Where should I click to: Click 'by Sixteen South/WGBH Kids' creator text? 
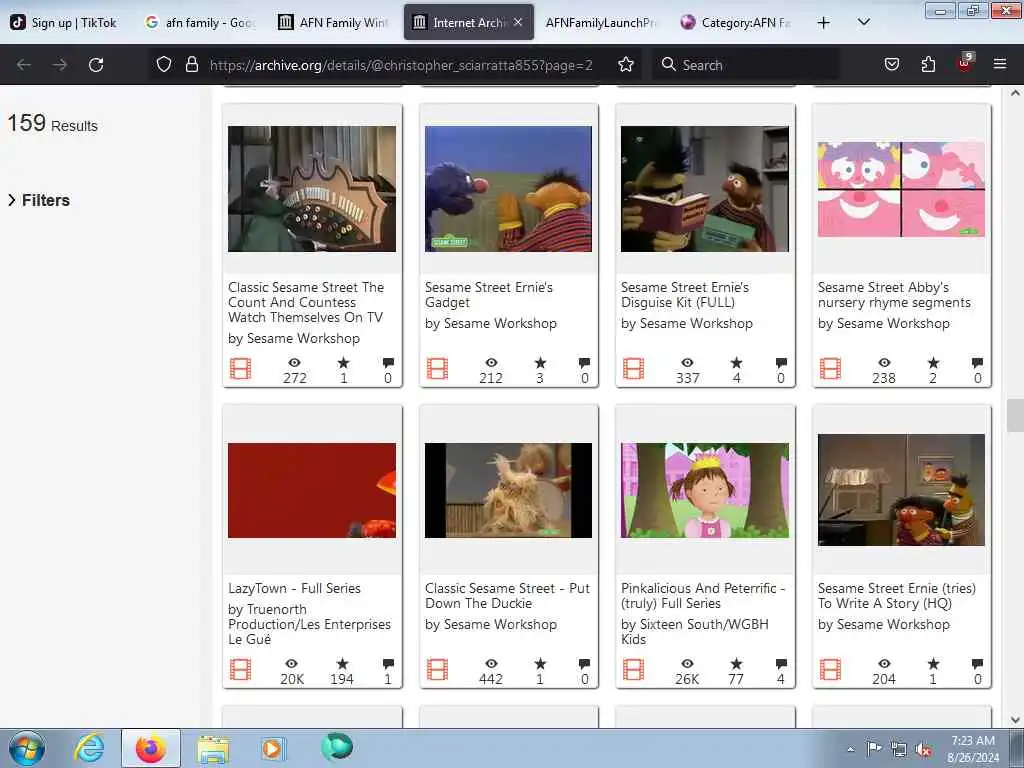point(695,632)
